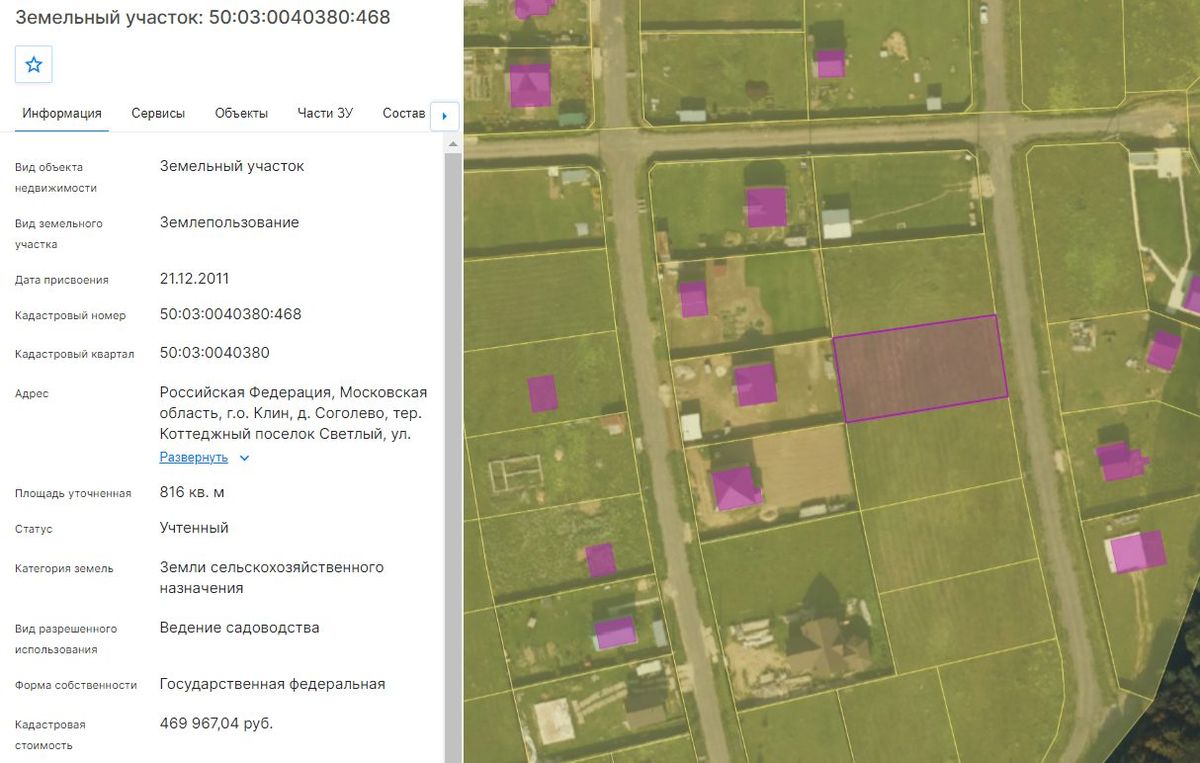Click the Государственная федеральная ownership value
This screenshot has width=1200, height=763.
point(272,684)
